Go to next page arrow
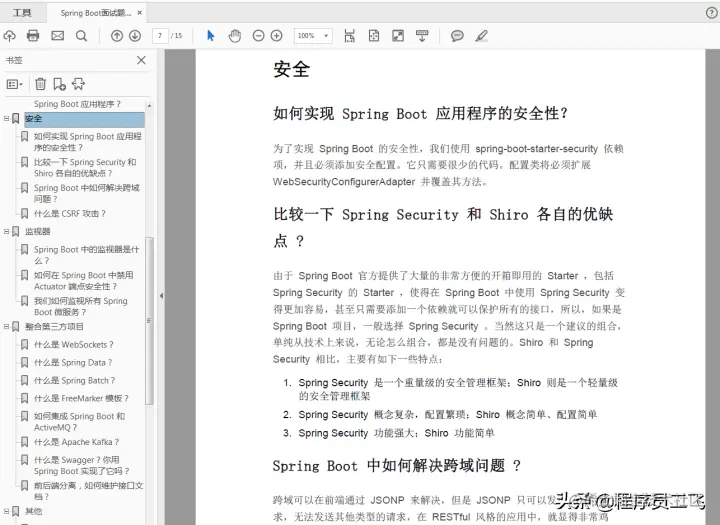This screenshot has height=525, width=720. pyautogui.click(x=135, y=36)
